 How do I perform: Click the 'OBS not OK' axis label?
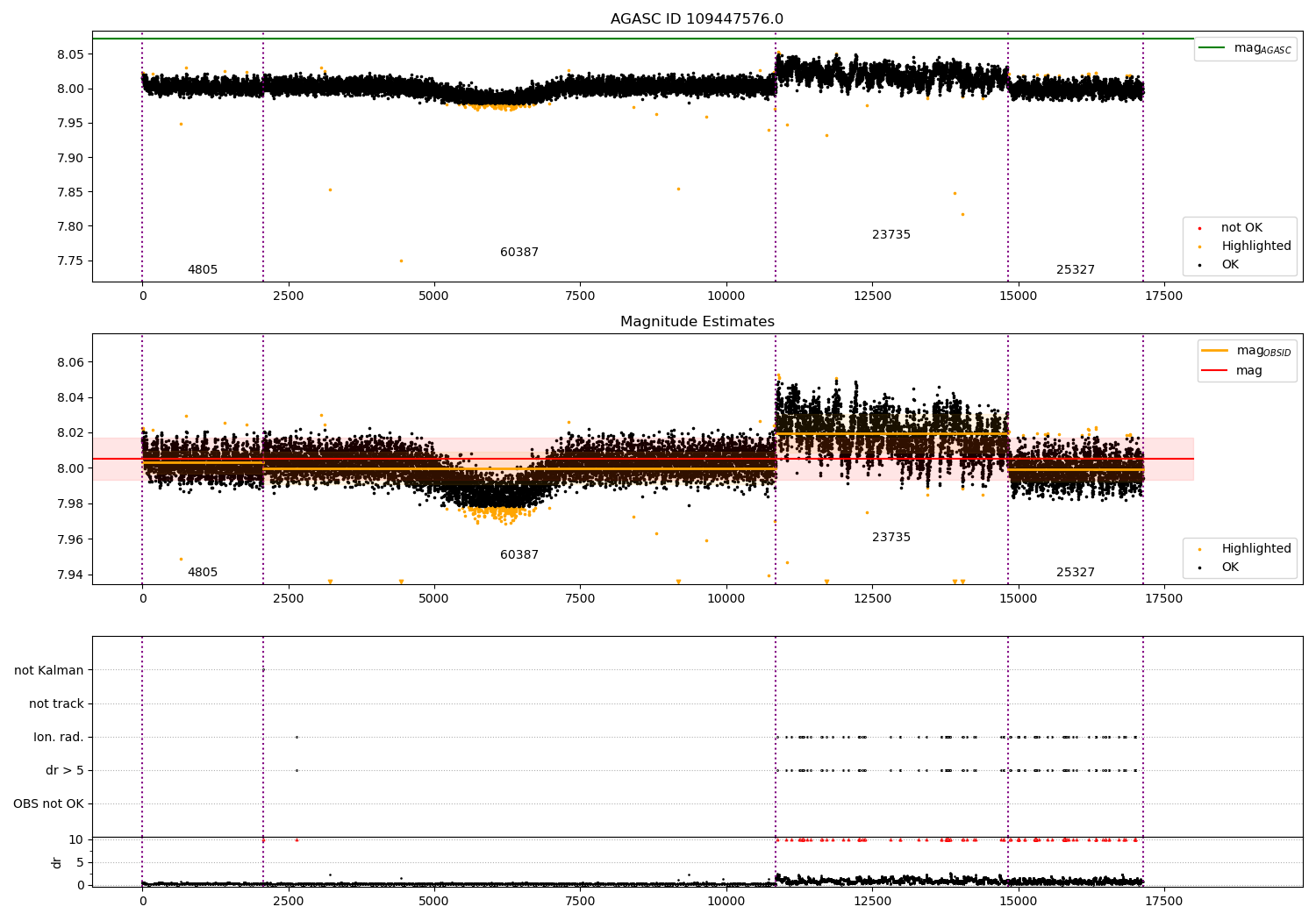pyautogui.click(x=49, y=804)
